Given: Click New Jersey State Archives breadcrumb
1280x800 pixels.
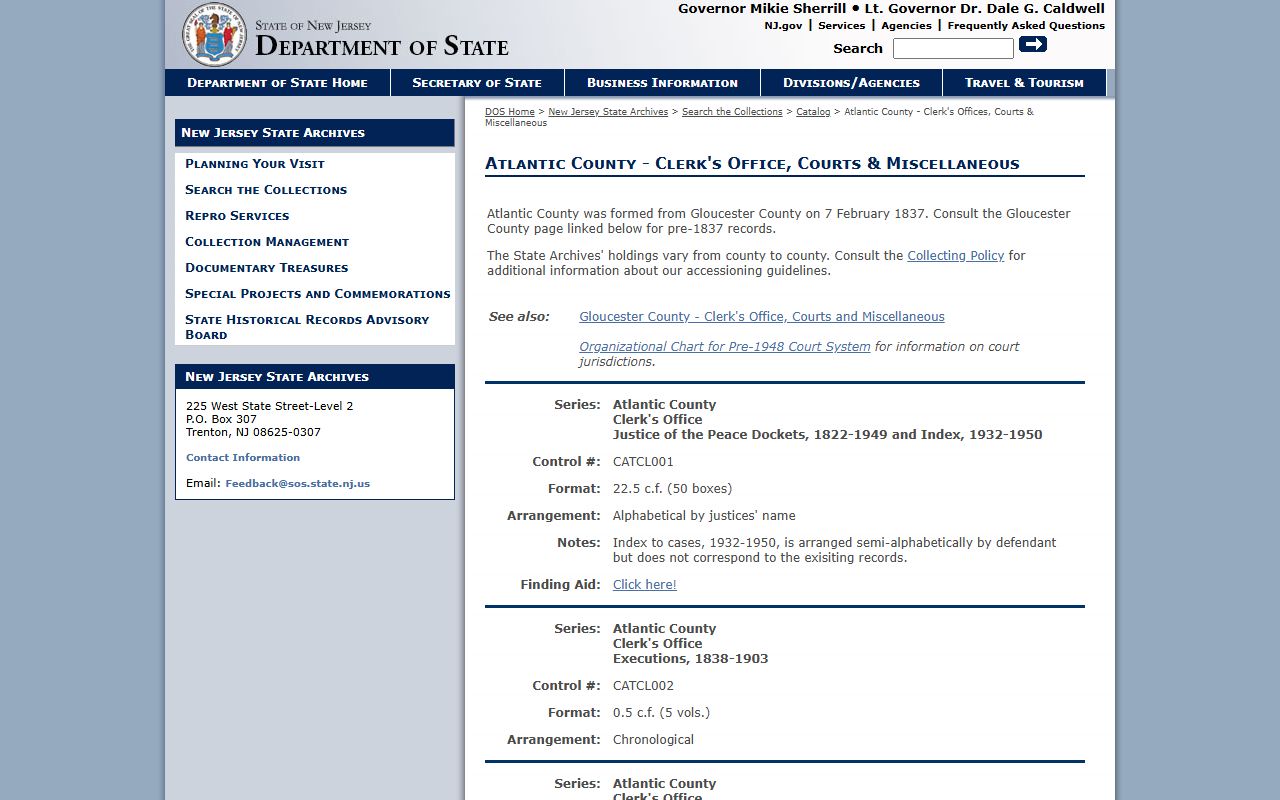Looking at the screenshot, I should click(x=608, y=112).
